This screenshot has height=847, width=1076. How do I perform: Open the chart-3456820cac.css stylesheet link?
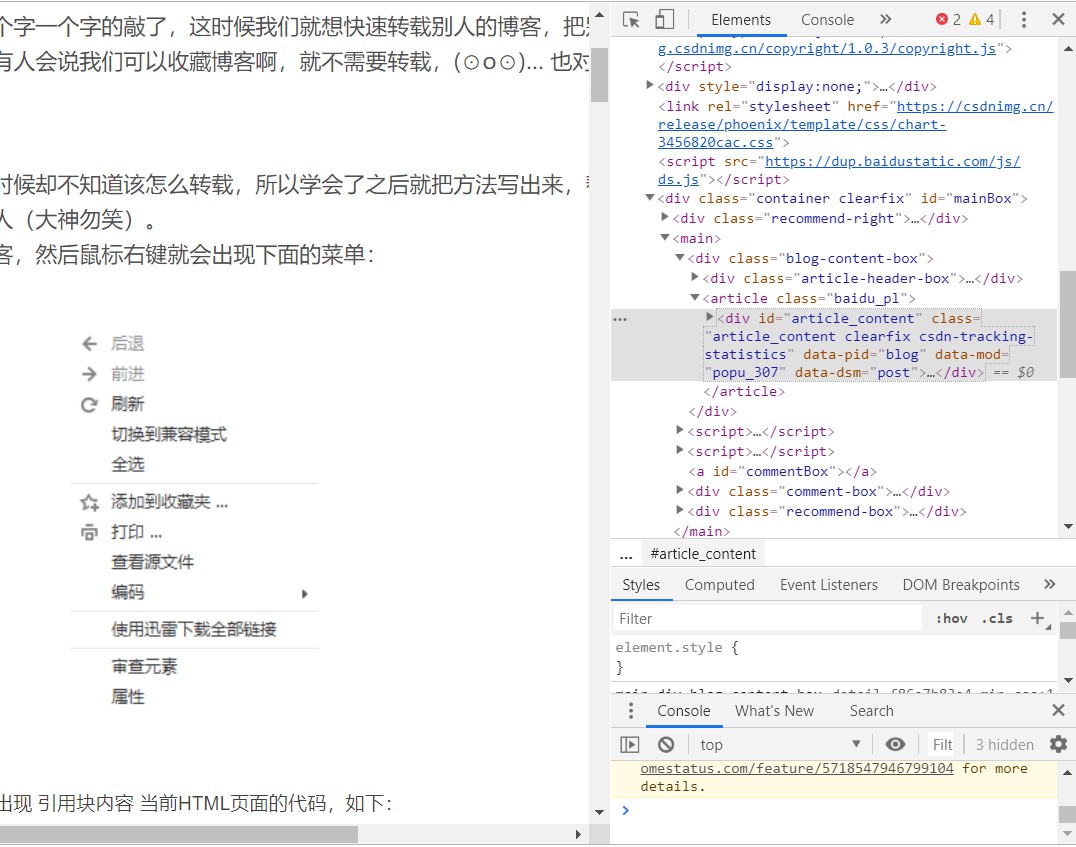(855, 124)
